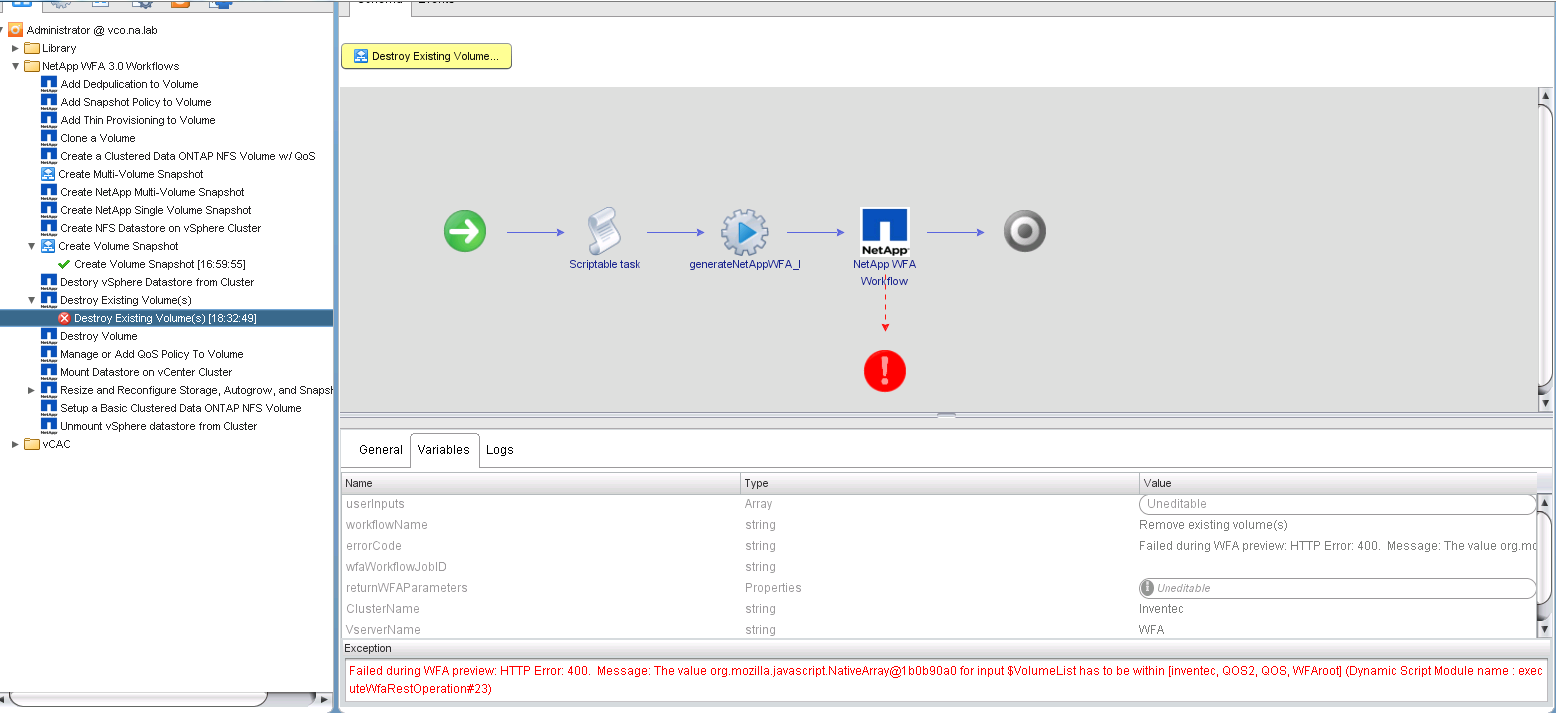Click the vCAC folder icon
The height and width of the screenshot is (713, 1556).
point(32,444)
